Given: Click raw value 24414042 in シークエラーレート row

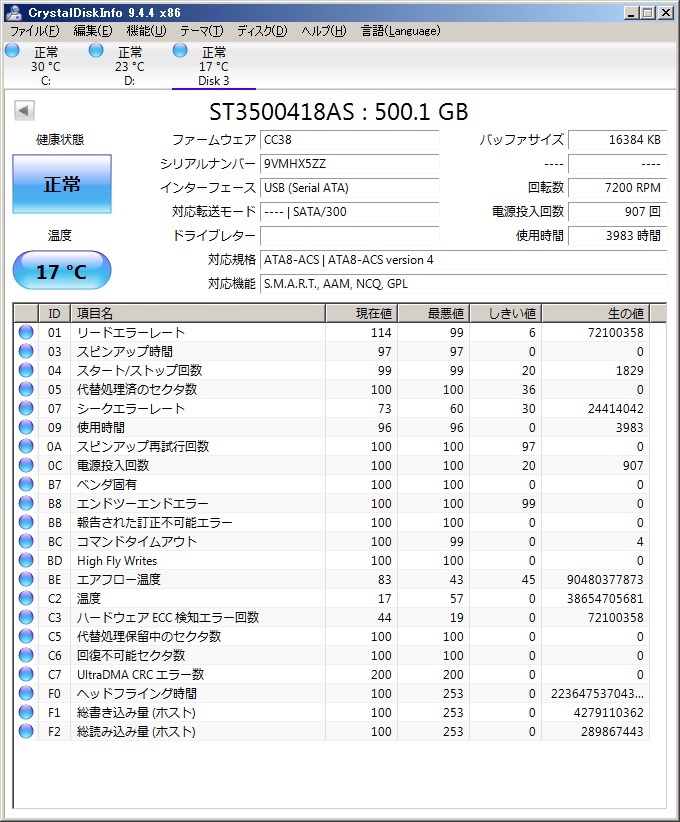Looking at the screenshot, I should tap(616, 408).
